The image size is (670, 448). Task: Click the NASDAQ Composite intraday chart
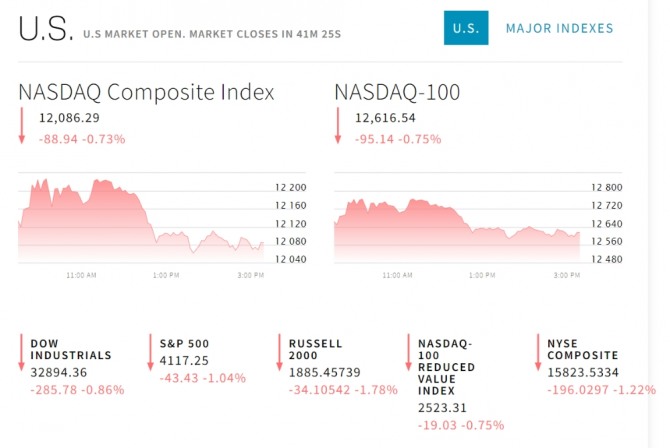click(140, 222)
